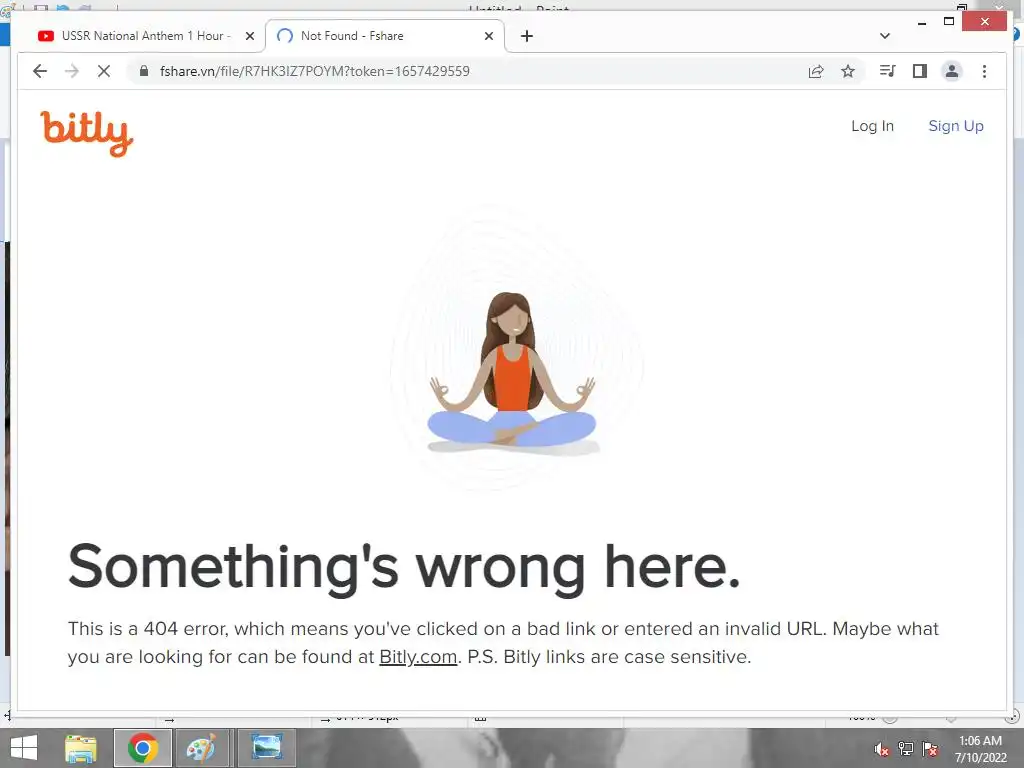Viewport: 1024px width, 768px height.
Task: Stop loading the page
Action: [104, 71]
